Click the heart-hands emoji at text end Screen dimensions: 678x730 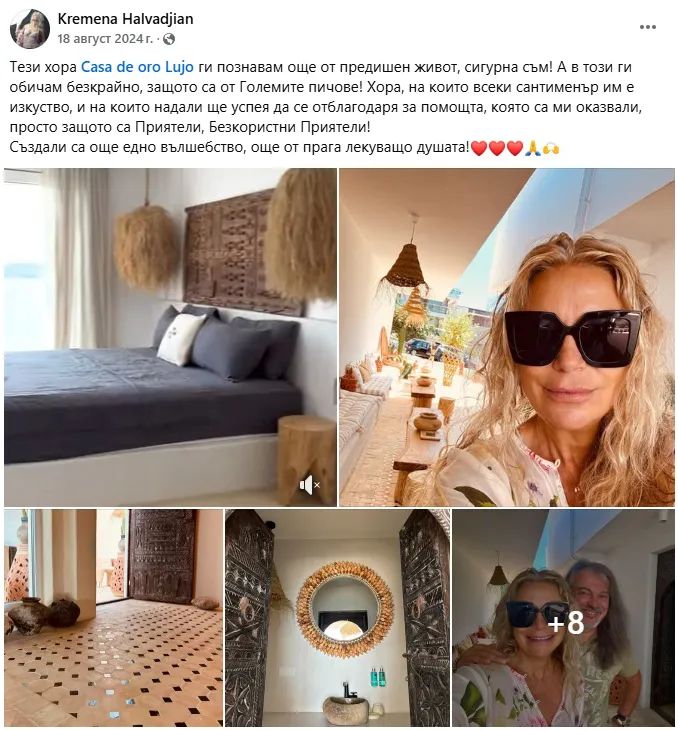tap(551, 149)
